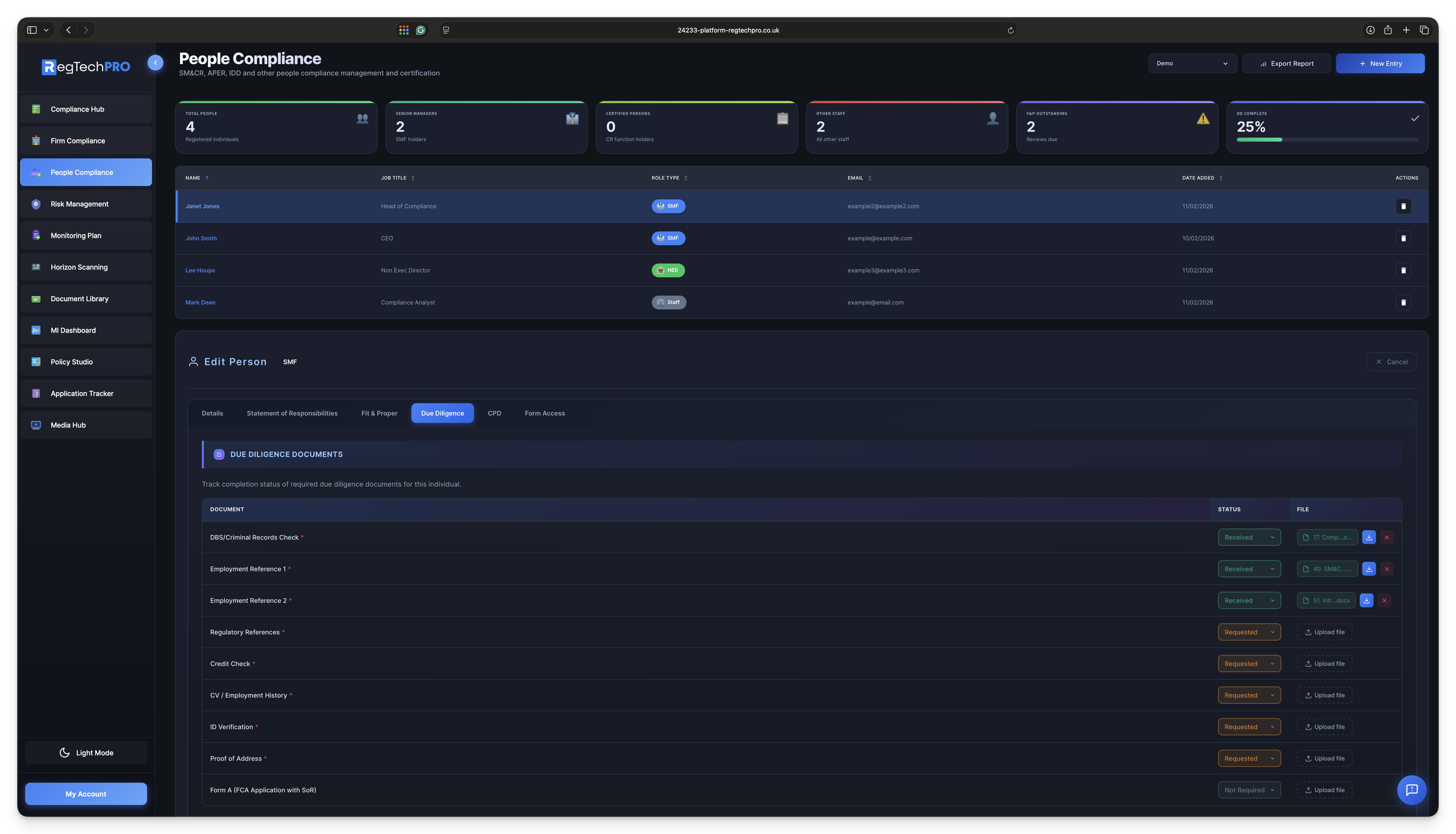Screen dimensions: 1456x834
Task: Open the Demo firm selector dropdown
Action: pyautogui.click(x=1192, y=63)
